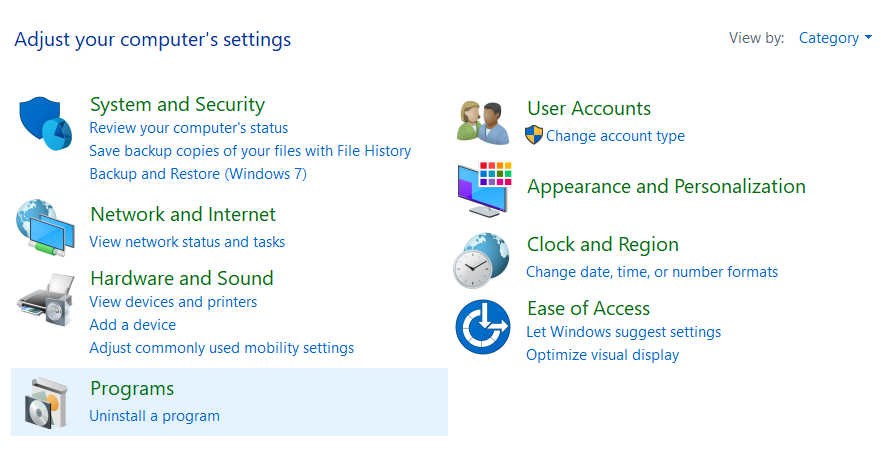Screen dimensions: 883x476
Task: Open Adjust commonly used mobility settings
Action: 222,348
